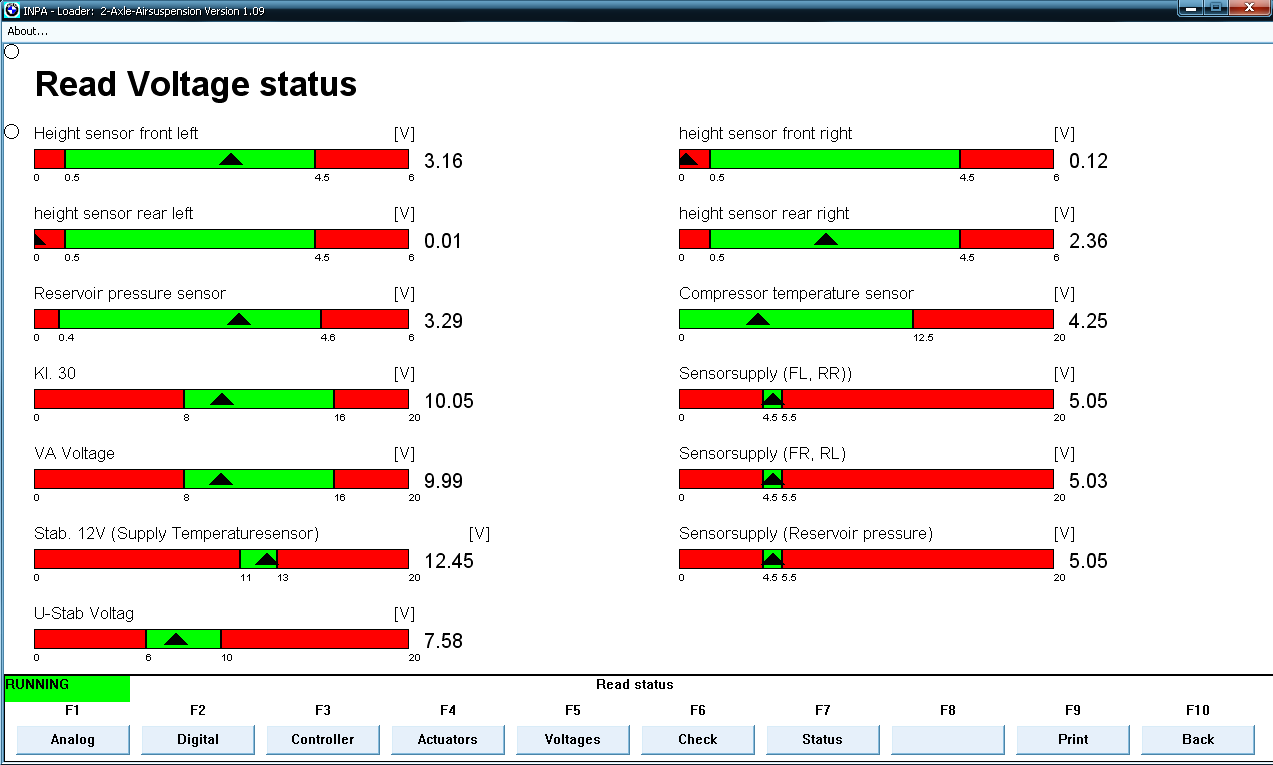Screen dimensions: 1273x765
Task: Run the Check function
Action: [x=698, y=740]
